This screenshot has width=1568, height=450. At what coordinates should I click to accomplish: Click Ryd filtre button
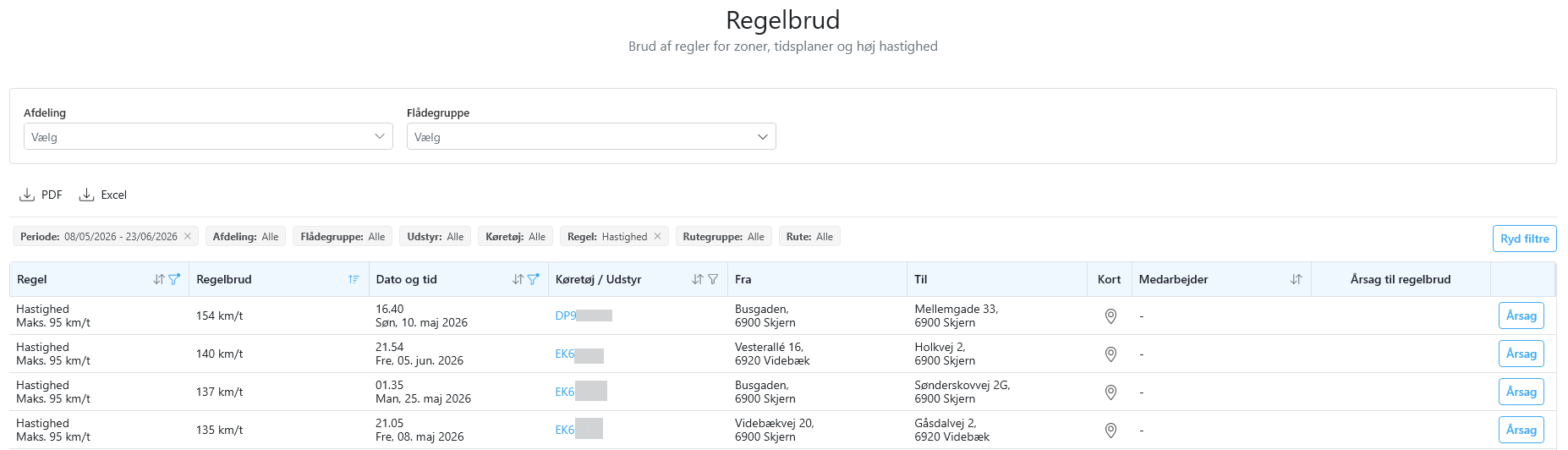1524,239
